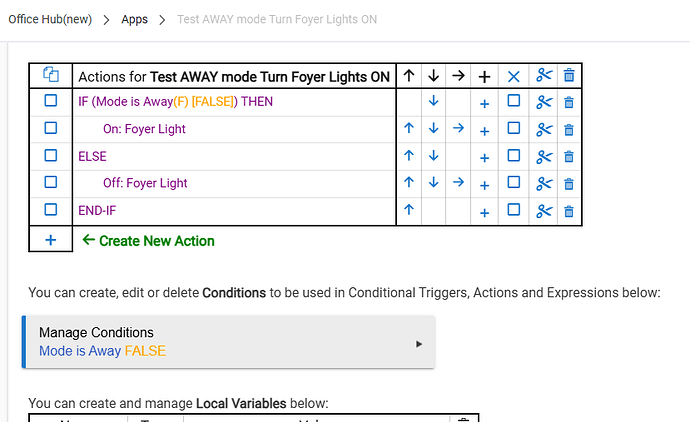Check the left checkbox for IF row

(x=50, y=102)
